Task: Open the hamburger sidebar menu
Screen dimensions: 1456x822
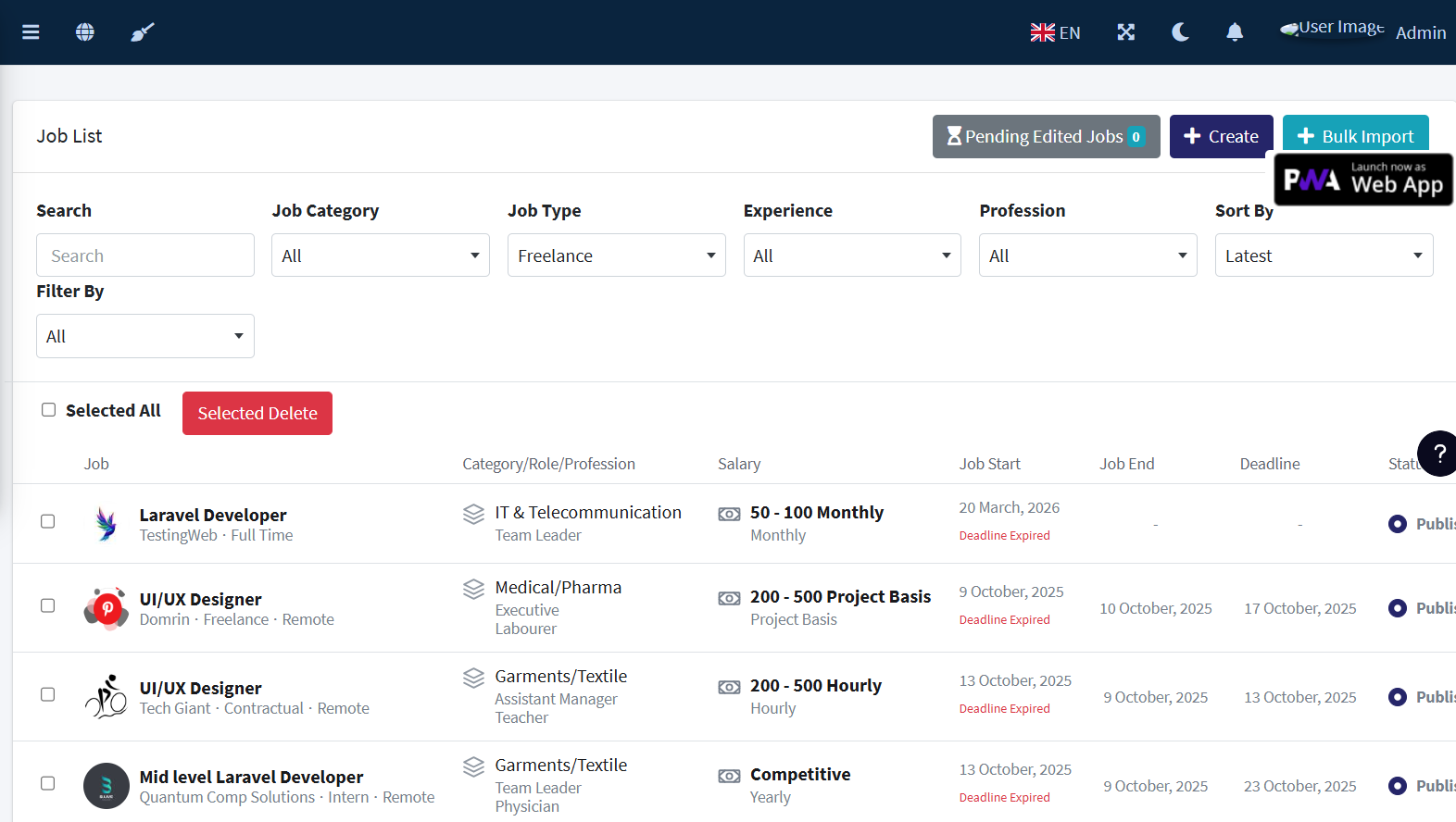Action: coord(31,32)
